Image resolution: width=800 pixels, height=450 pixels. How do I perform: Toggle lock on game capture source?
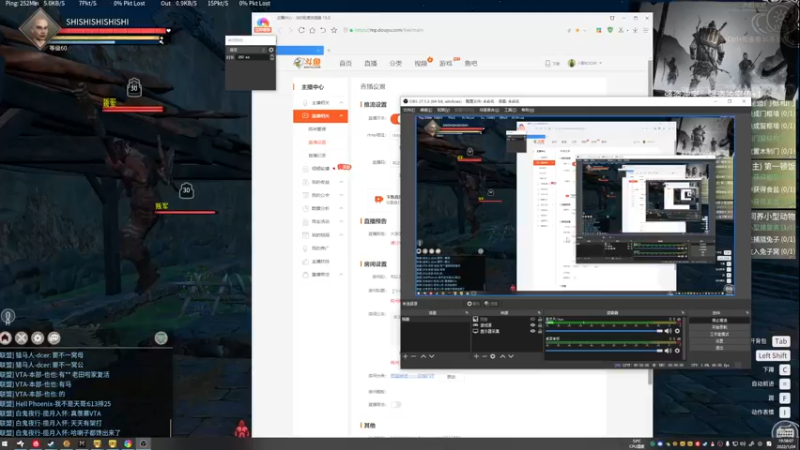(540, 325)
